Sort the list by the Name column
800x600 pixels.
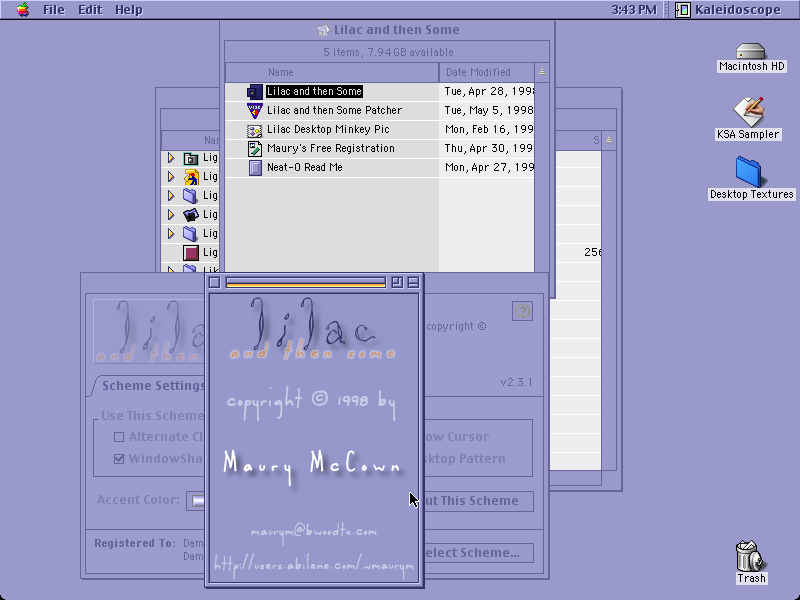tap(332, 72)
